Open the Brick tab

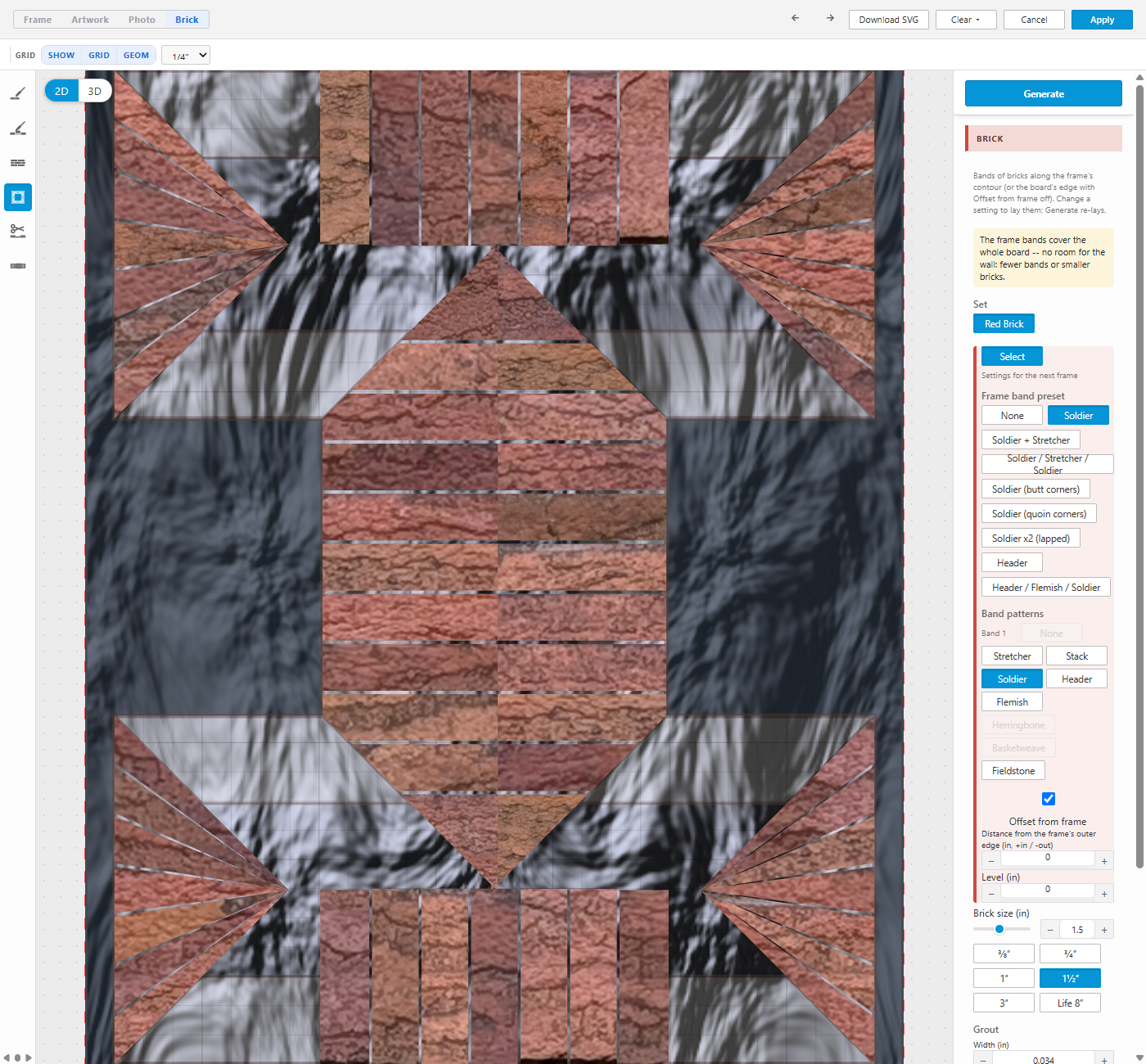[187, 20]
